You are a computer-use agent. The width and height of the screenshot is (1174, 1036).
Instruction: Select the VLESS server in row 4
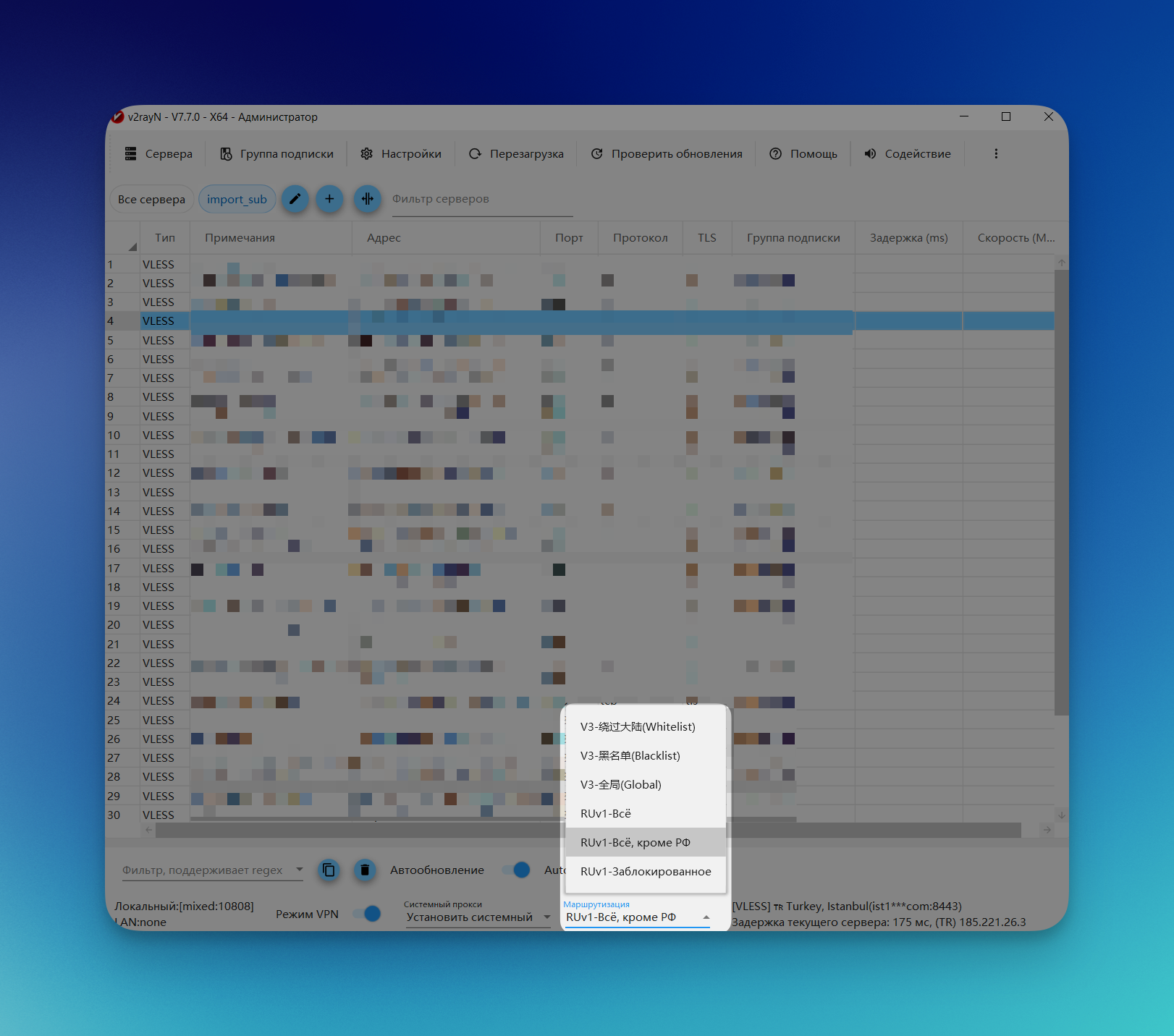pyautogui.click(x=159, y=321)
